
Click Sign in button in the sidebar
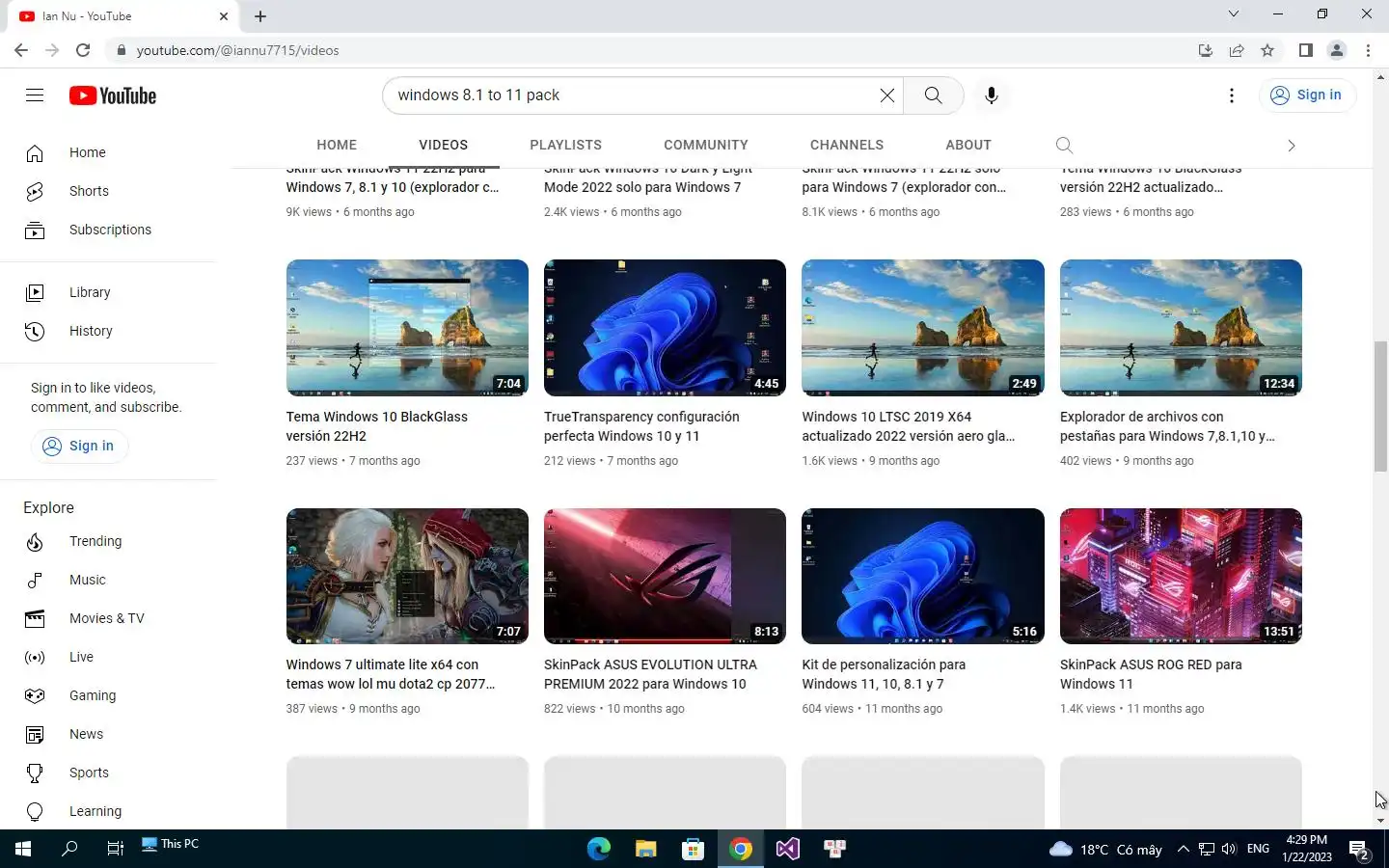click(79, 446)
